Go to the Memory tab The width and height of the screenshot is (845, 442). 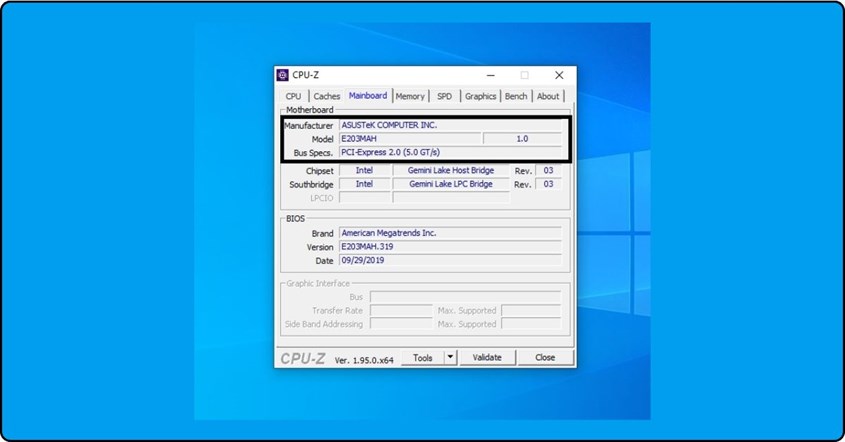click(410, 96)
